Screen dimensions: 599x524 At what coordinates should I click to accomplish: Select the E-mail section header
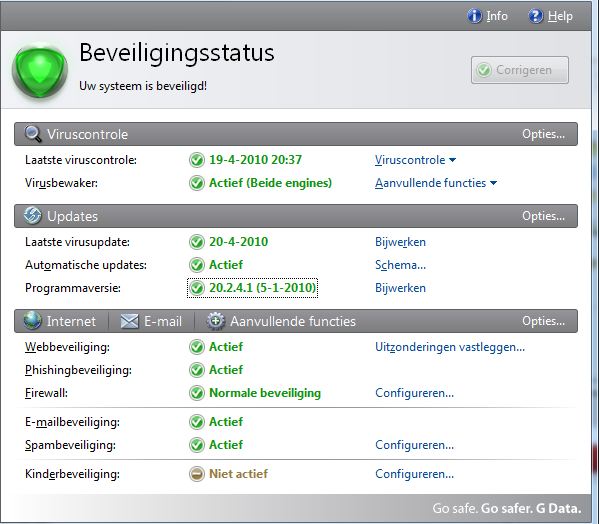pos(151,321)
